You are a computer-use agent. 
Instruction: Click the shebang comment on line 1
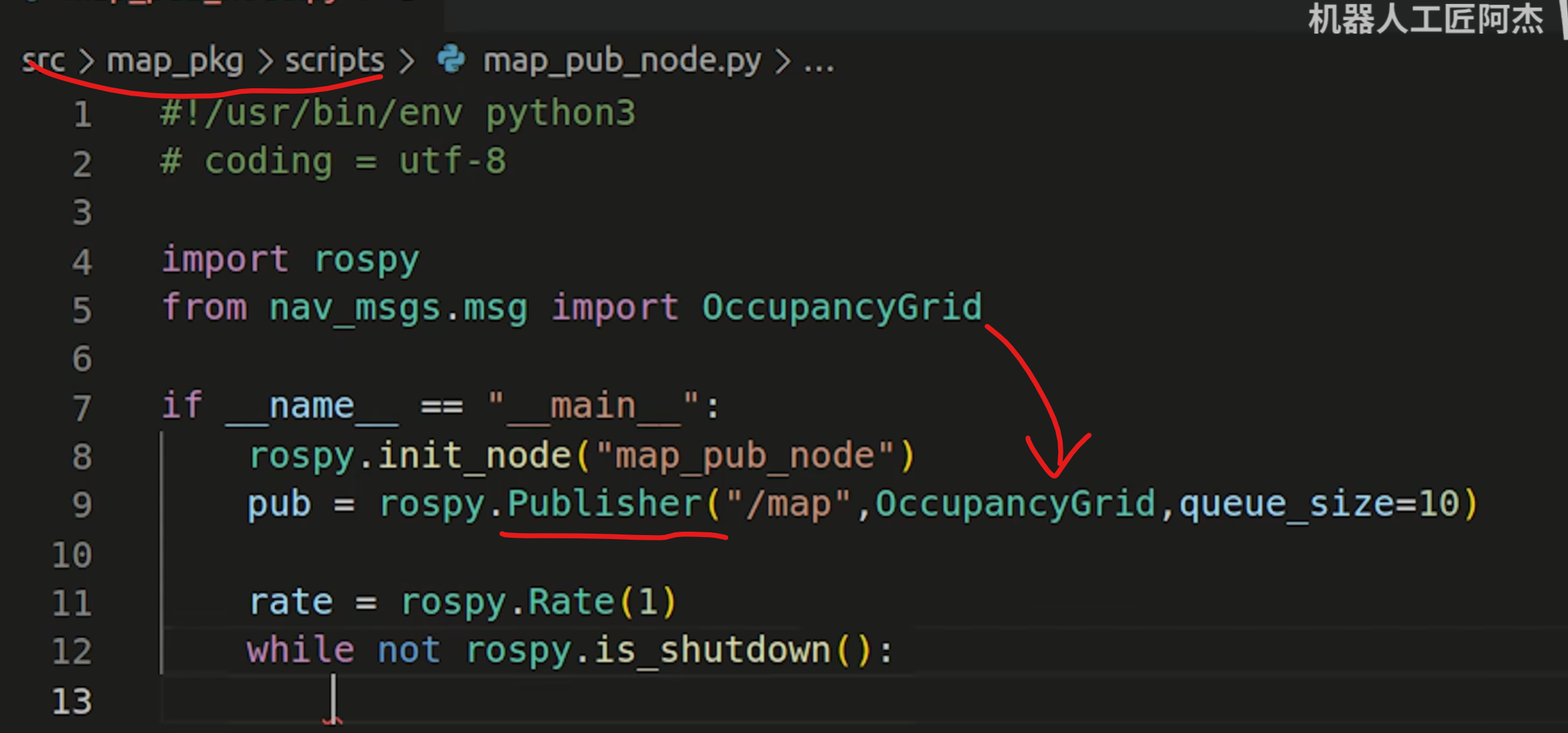398,113
